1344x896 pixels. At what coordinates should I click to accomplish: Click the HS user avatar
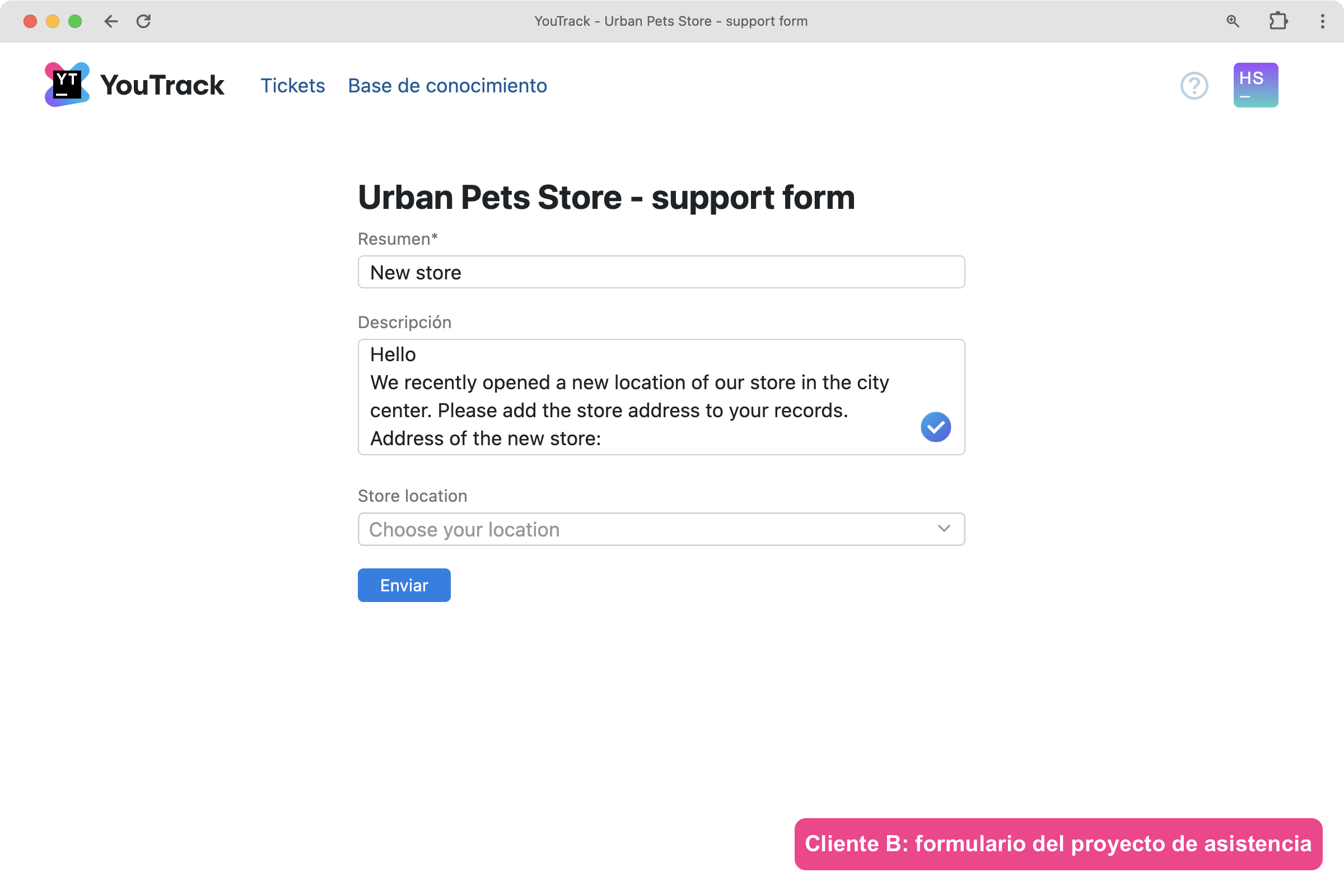[x=1255, y=85]
